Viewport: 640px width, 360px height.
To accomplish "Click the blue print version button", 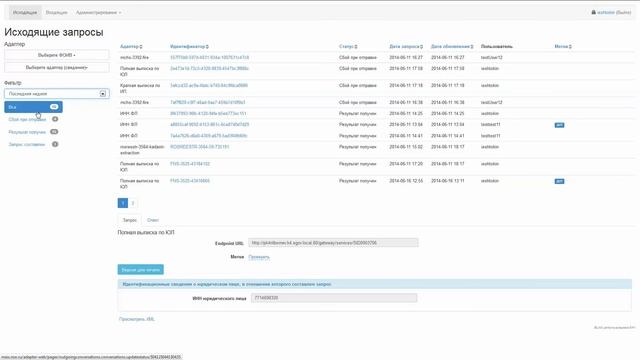I will pos(140,270).
